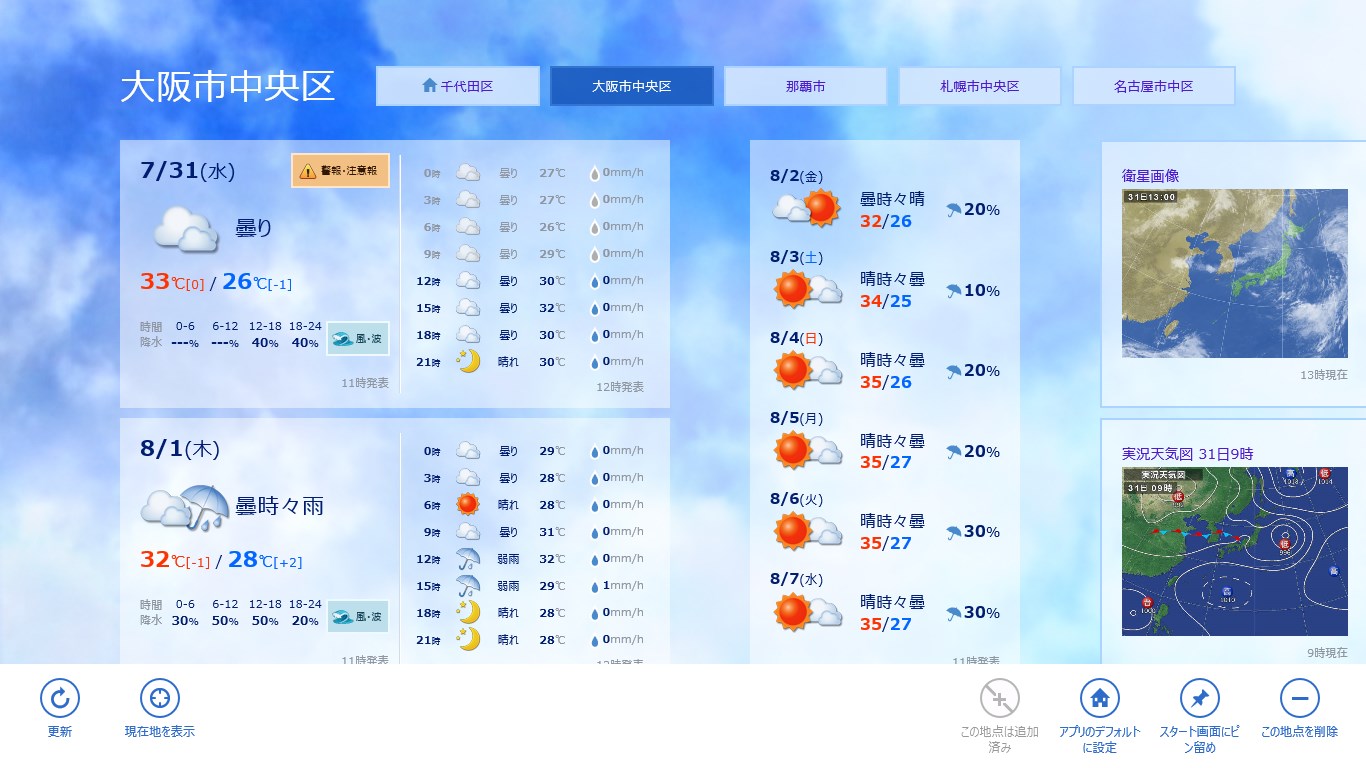This screenshot has width=1366, height=768.
Task: Click the umbrella icon at 12時 on 8/1
Action: point(468,558)
